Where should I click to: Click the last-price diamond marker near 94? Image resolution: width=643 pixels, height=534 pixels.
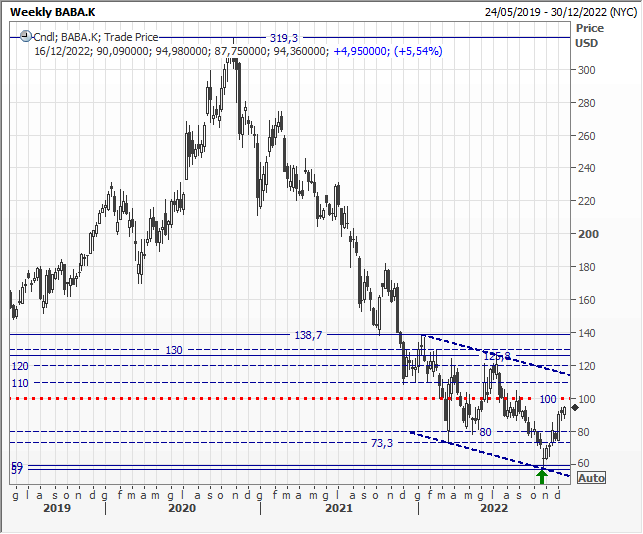point(575,407)
